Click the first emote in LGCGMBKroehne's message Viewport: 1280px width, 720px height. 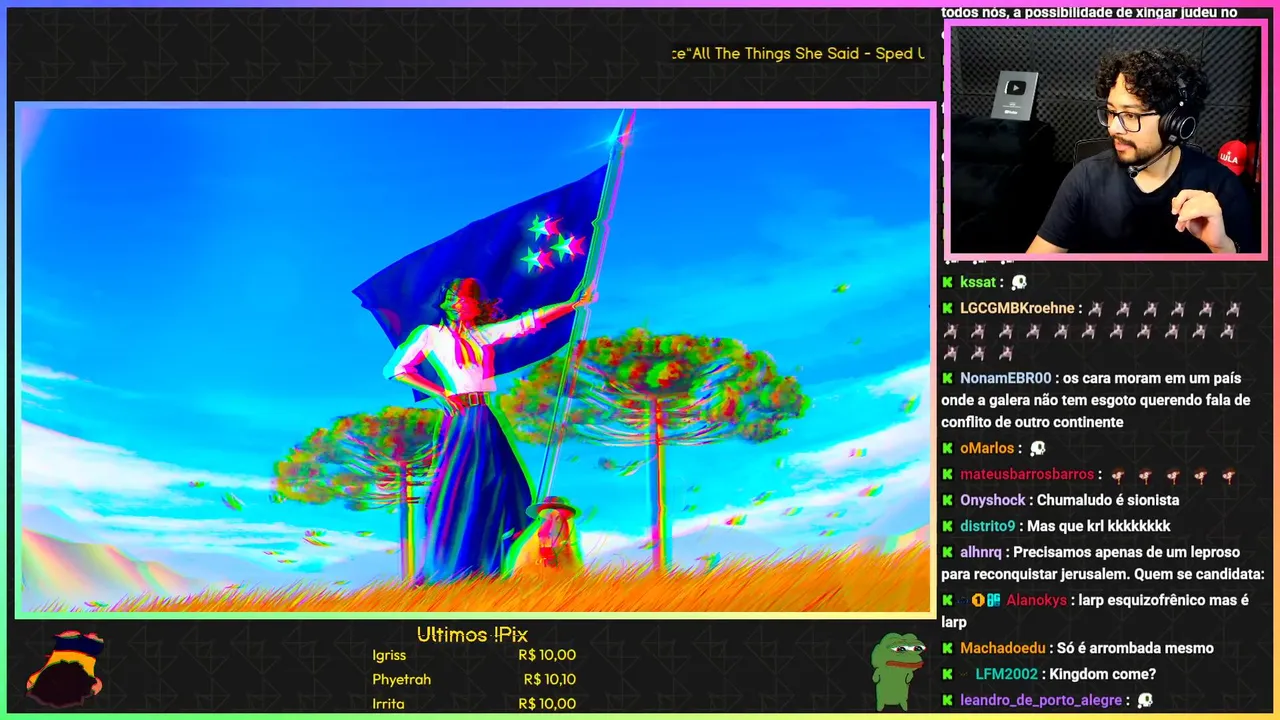coord(1095,309)
